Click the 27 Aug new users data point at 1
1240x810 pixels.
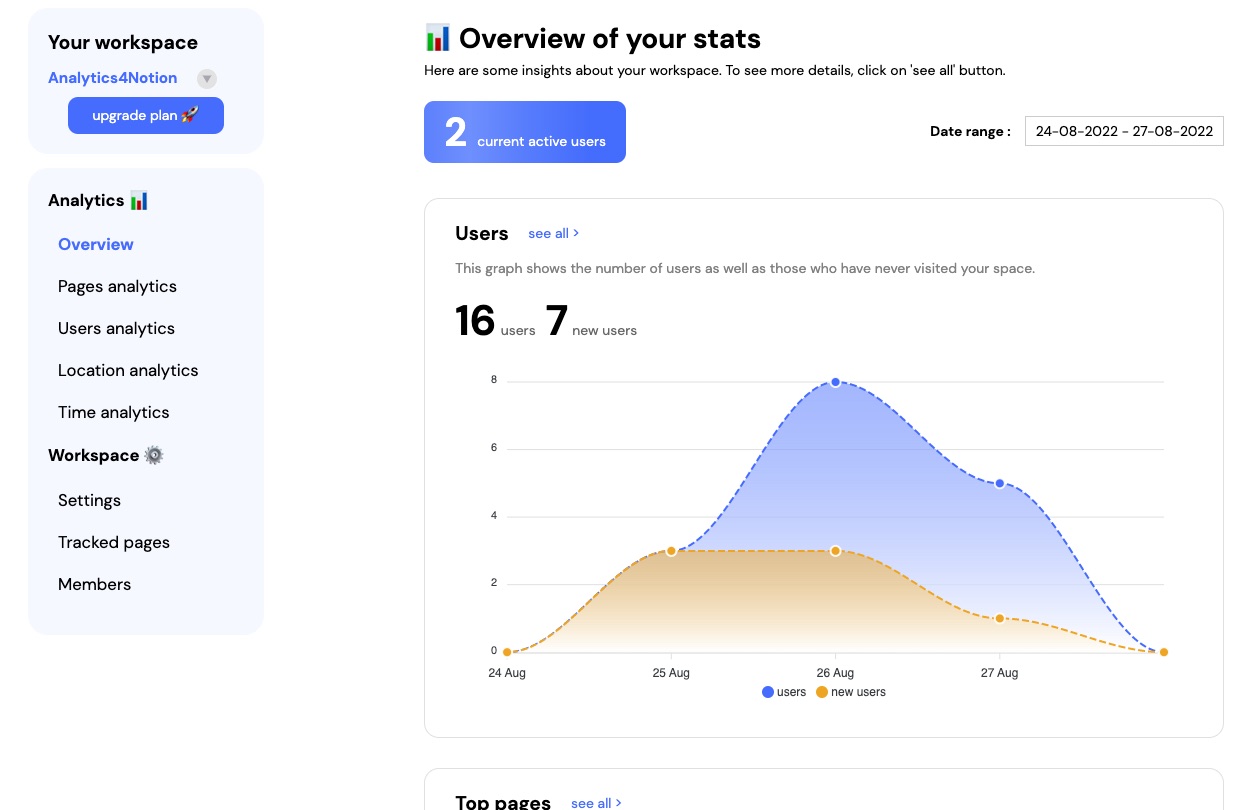point(999,618)
